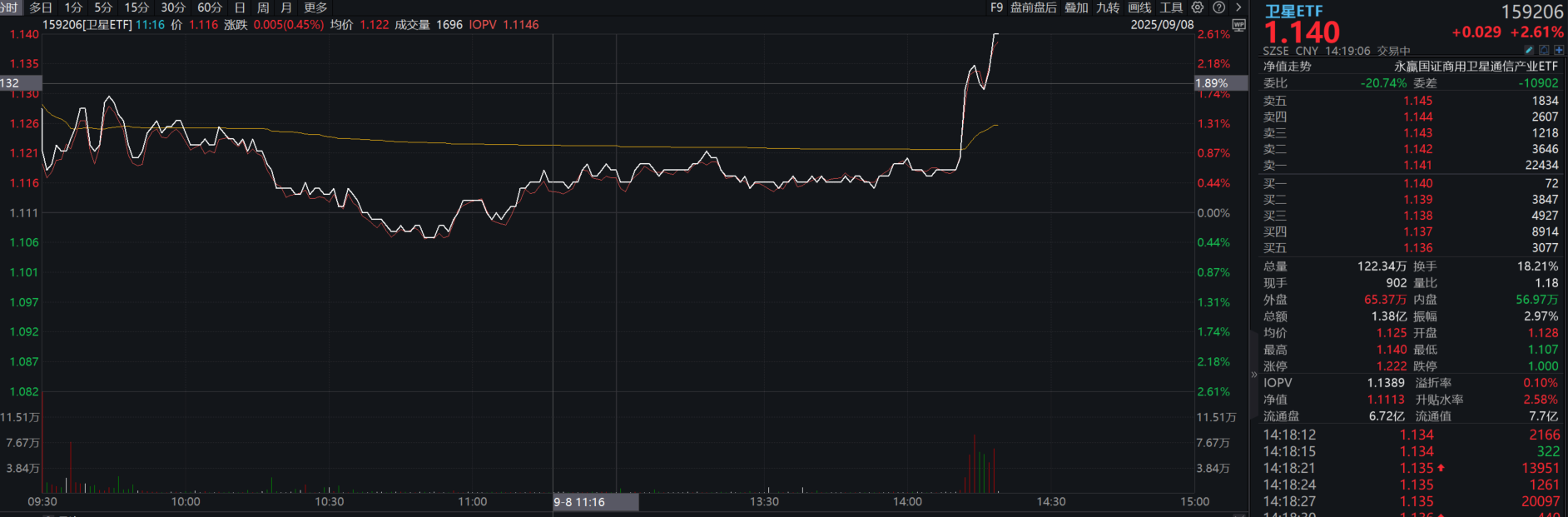Expand toolbar with right arrow chevron
The height and width of the screenshot is (517, 1568).
click(1238, 7)
